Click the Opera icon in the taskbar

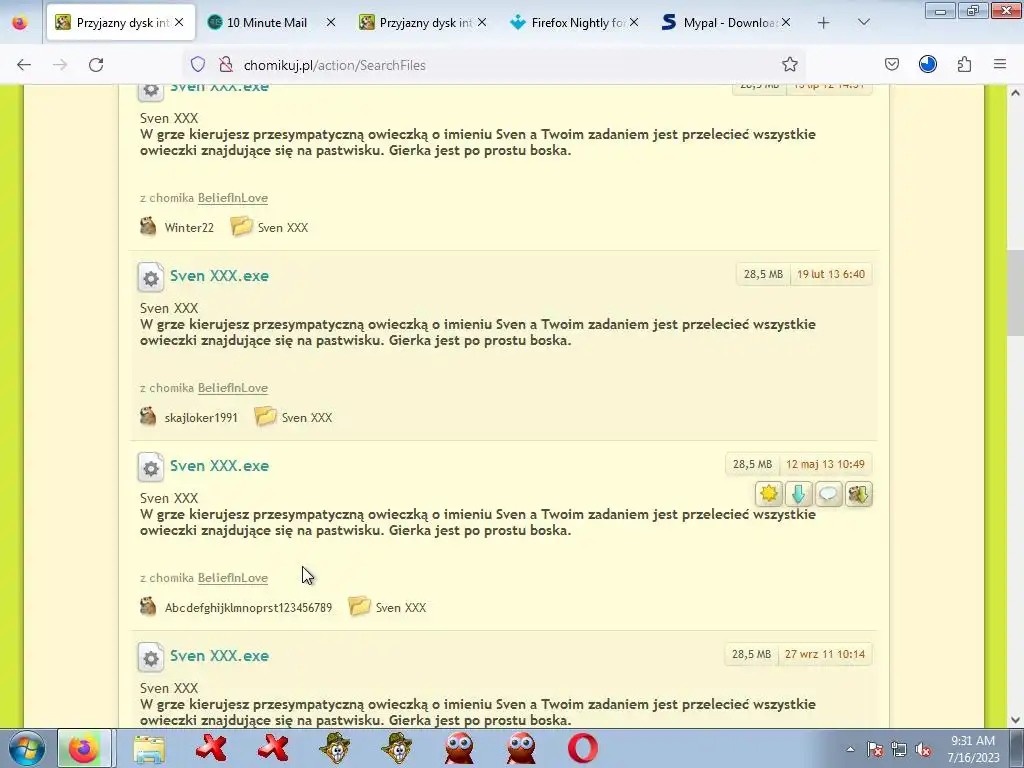[583, 748]
